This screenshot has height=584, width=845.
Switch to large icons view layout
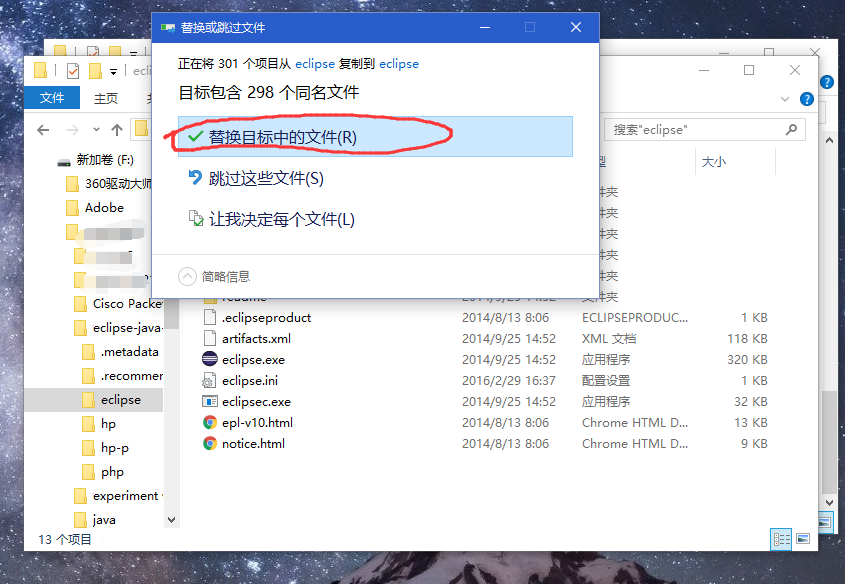pyautogui.click(x=803, y=539)
